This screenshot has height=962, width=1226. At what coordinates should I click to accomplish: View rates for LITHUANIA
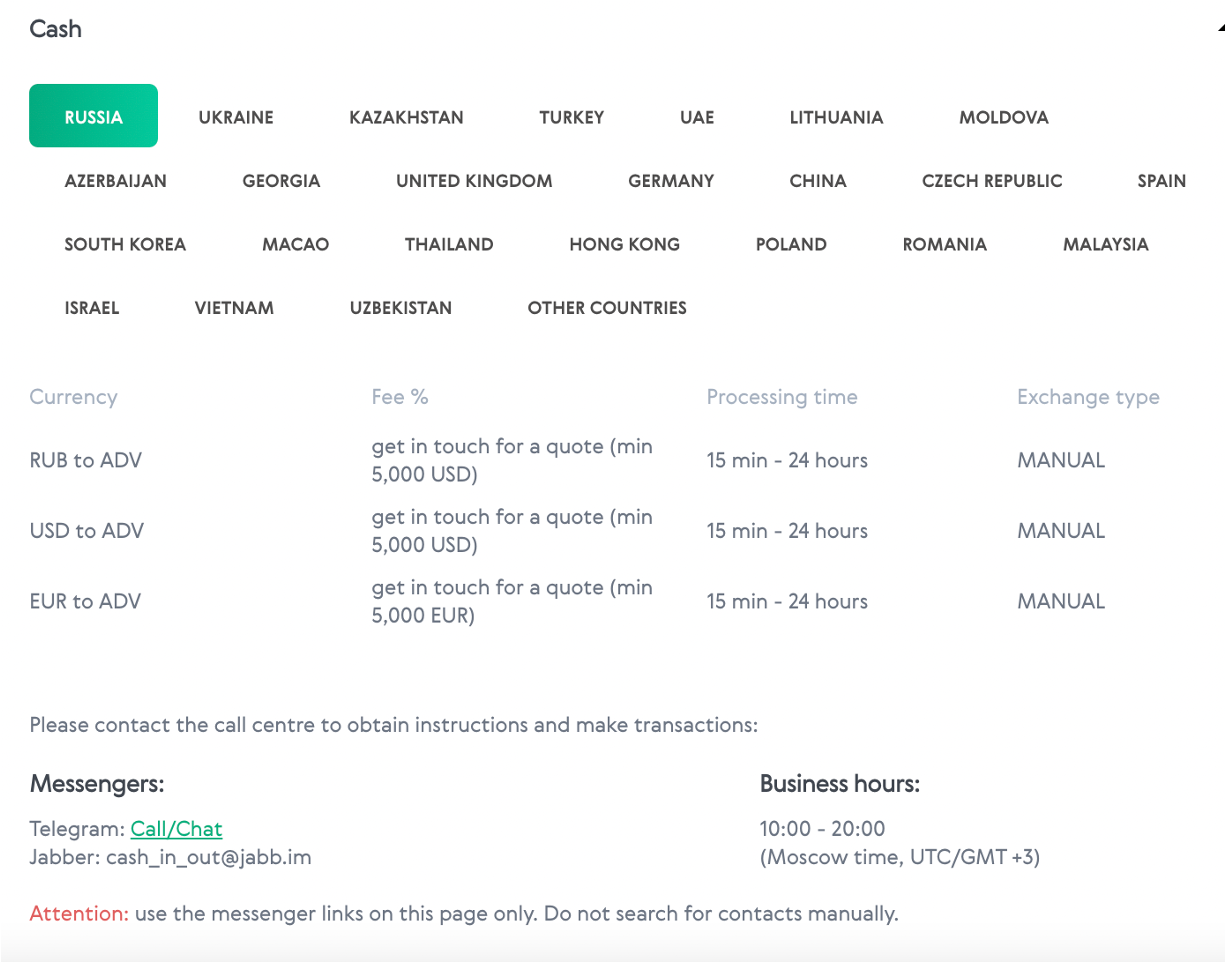[x=836, y=117]
